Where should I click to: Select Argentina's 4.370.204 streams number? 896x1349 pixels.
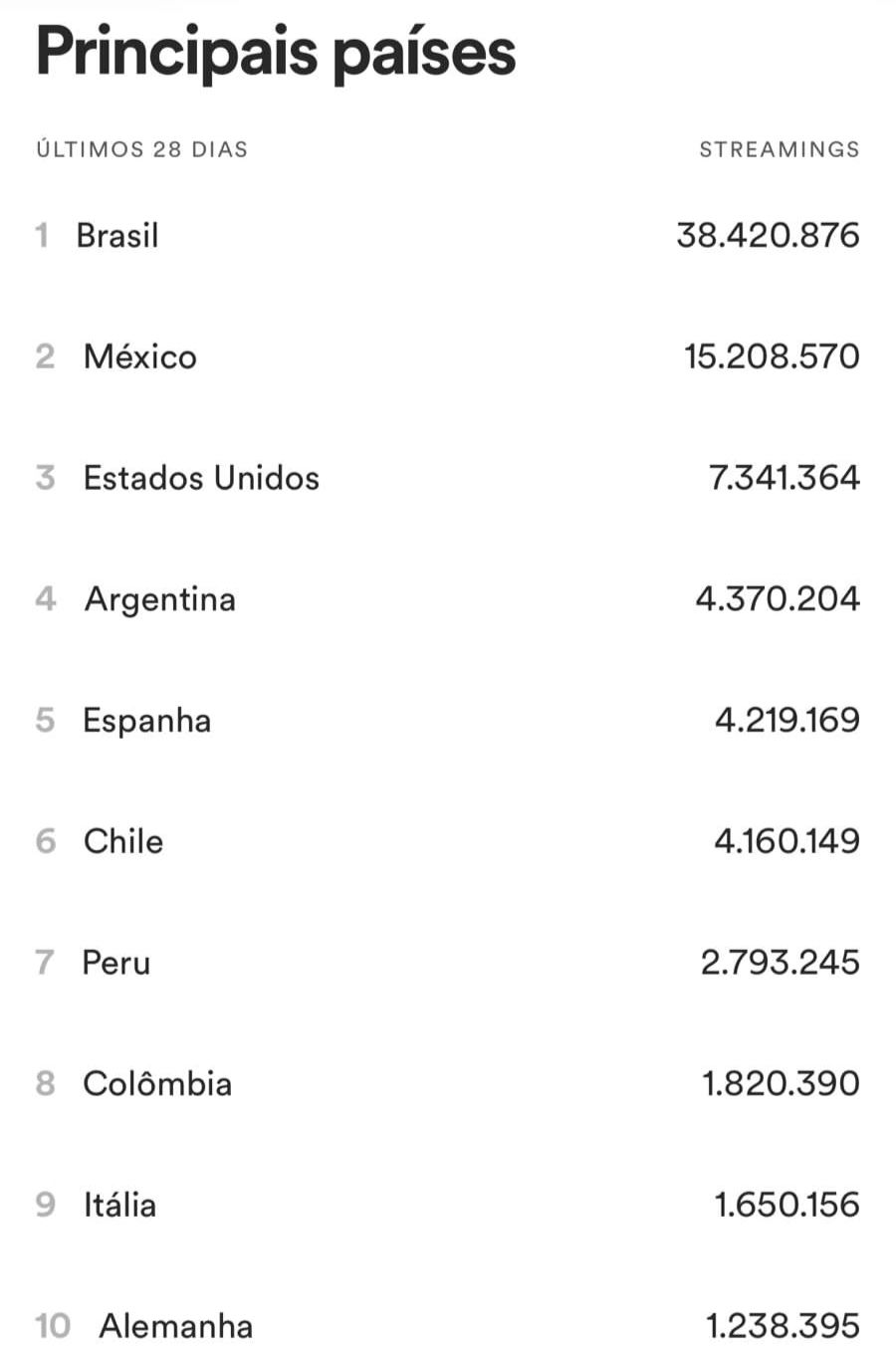pyautogui.click(x=778, y=599)
